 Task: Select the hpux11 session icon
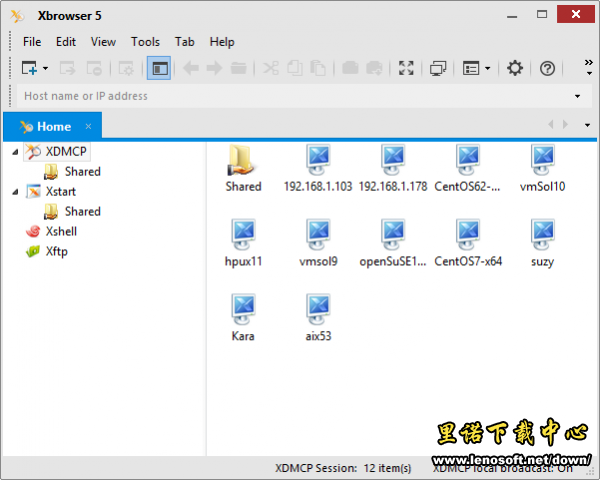[243, 243]
